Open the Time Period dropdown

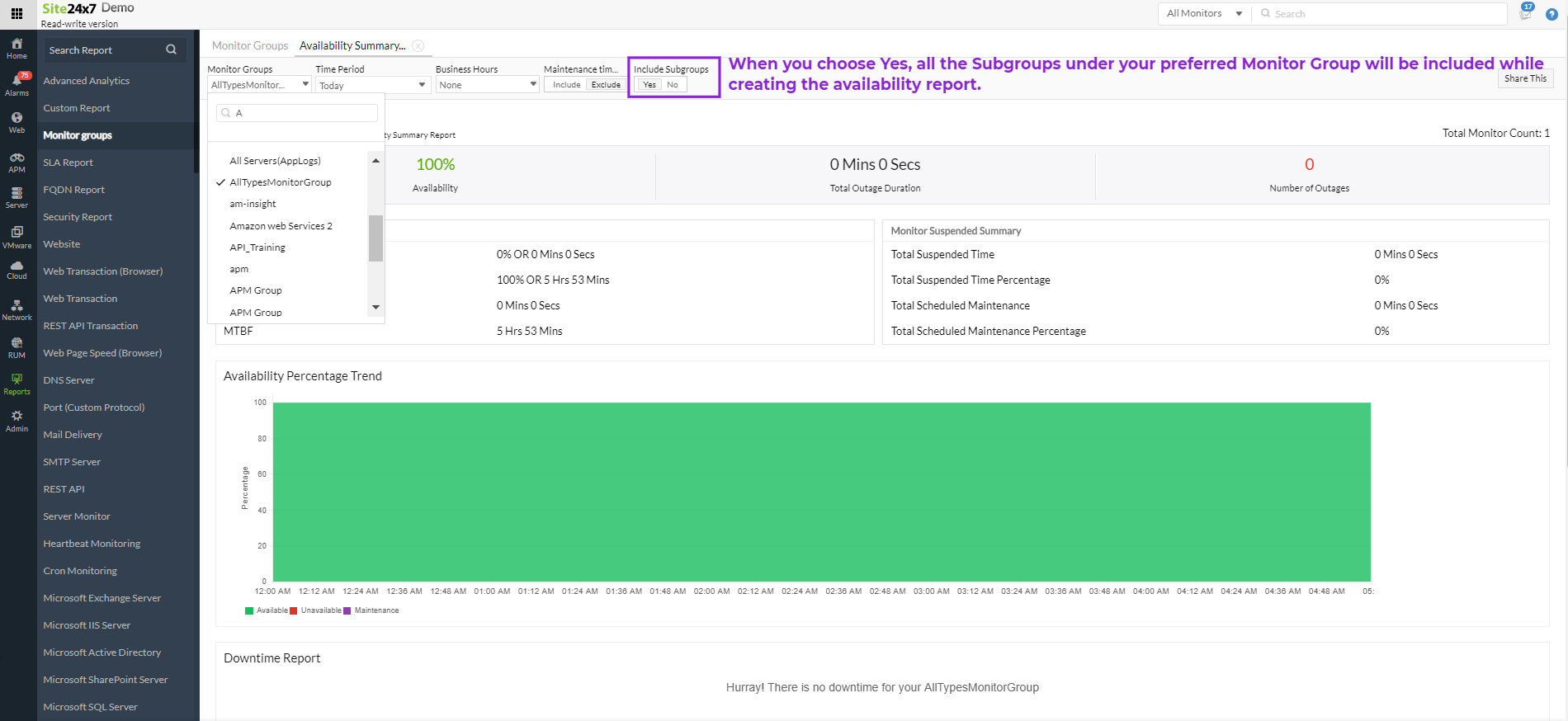coord(372,84)
